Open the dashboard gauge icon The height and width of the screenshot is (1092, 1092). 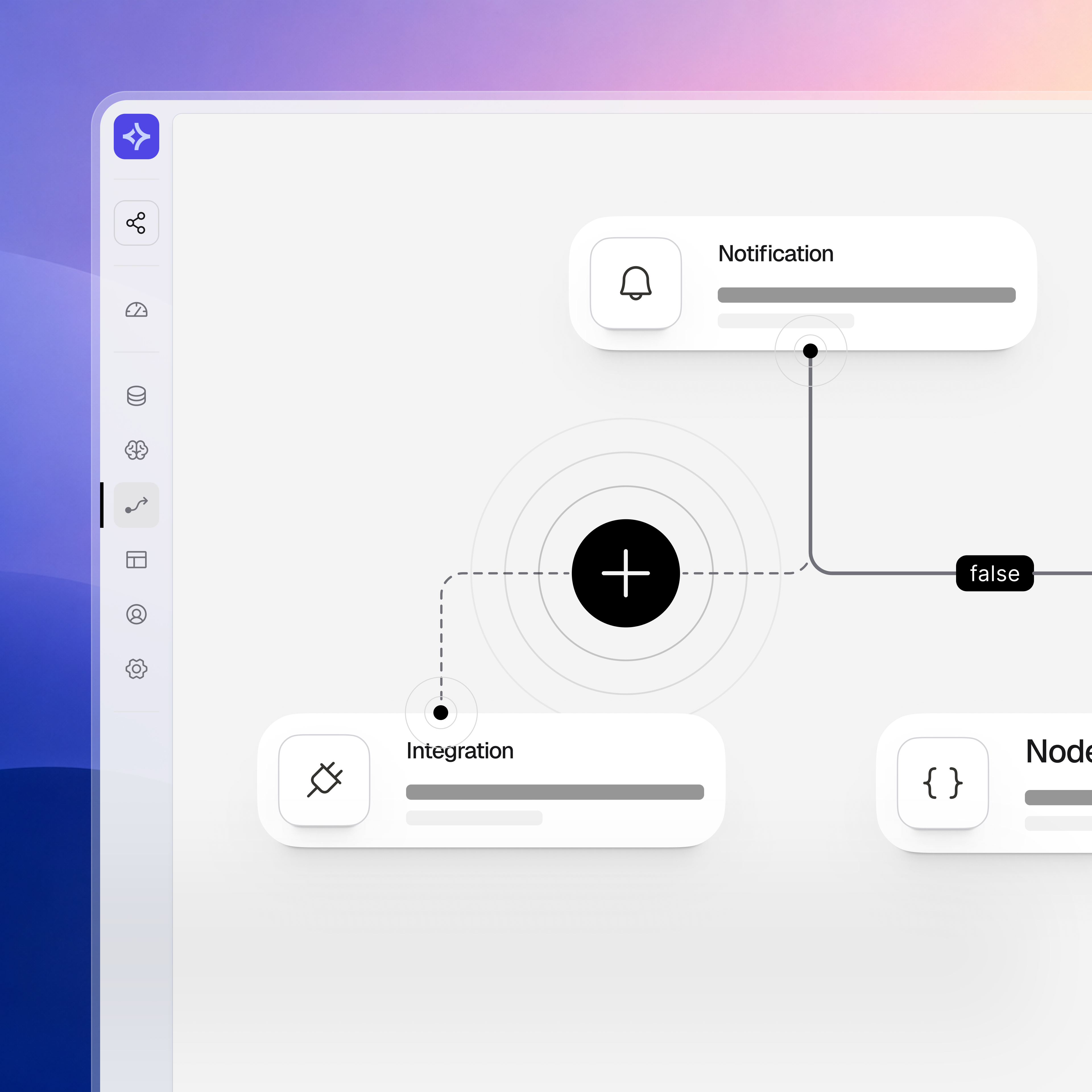pos(136,309)
